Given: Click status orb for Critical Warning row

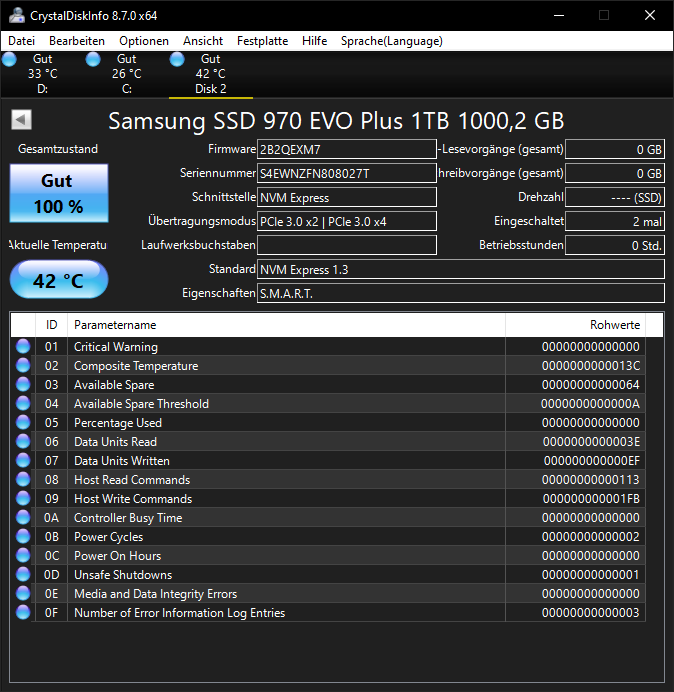Looking at the screenshot, I should point(23,346).
